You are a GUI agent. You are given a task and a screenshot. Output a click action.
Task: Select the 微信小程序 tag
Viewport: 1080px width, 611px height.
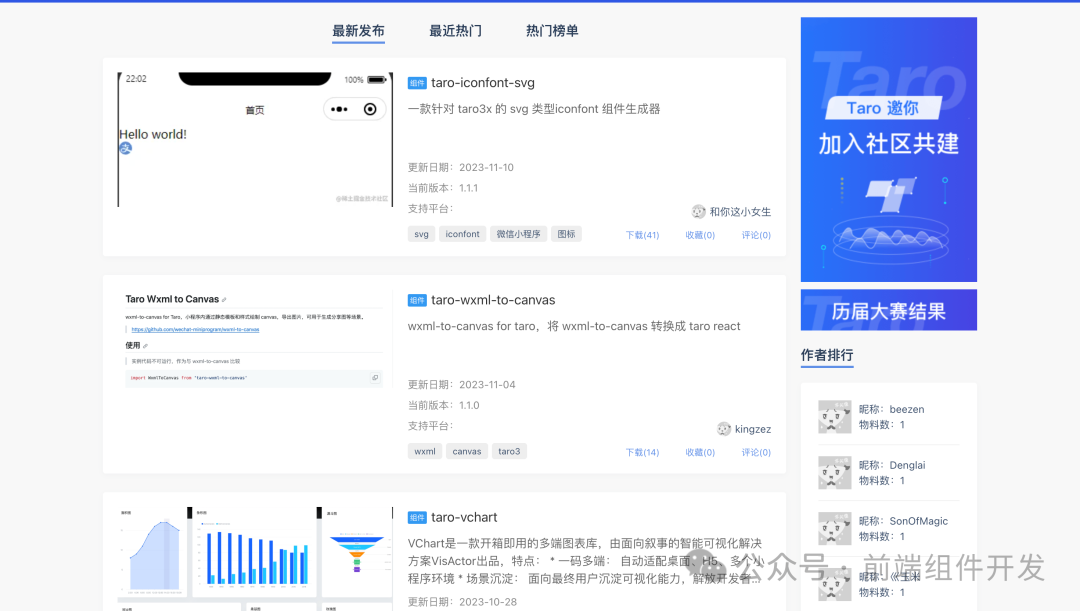point(519,234)
